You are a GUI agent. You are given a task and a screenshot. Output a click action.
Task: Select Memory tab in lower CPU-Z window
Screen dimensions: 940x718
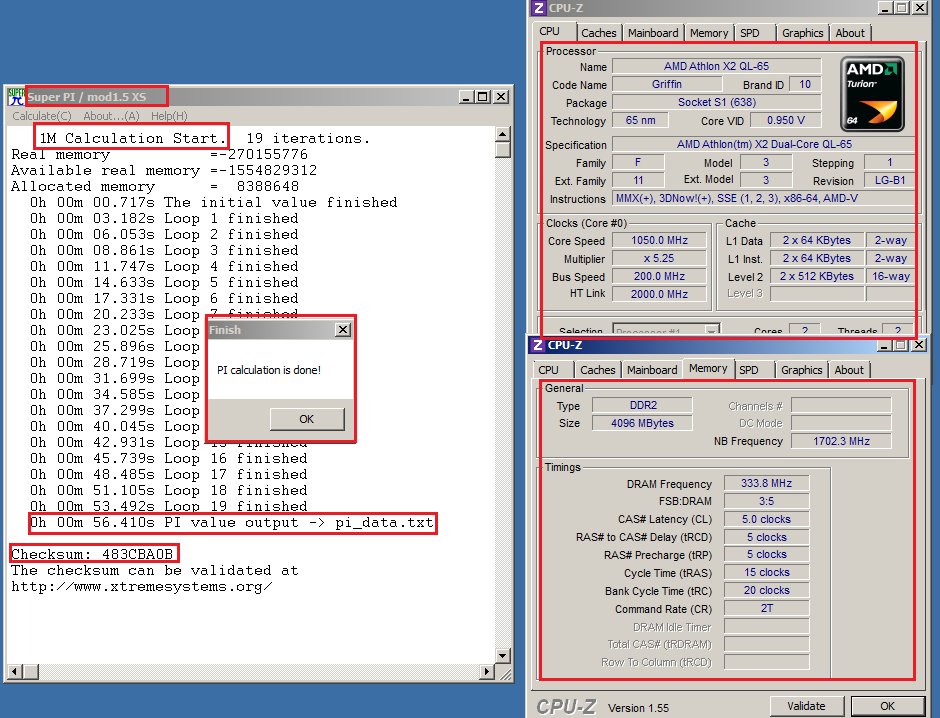pos(708,369)
